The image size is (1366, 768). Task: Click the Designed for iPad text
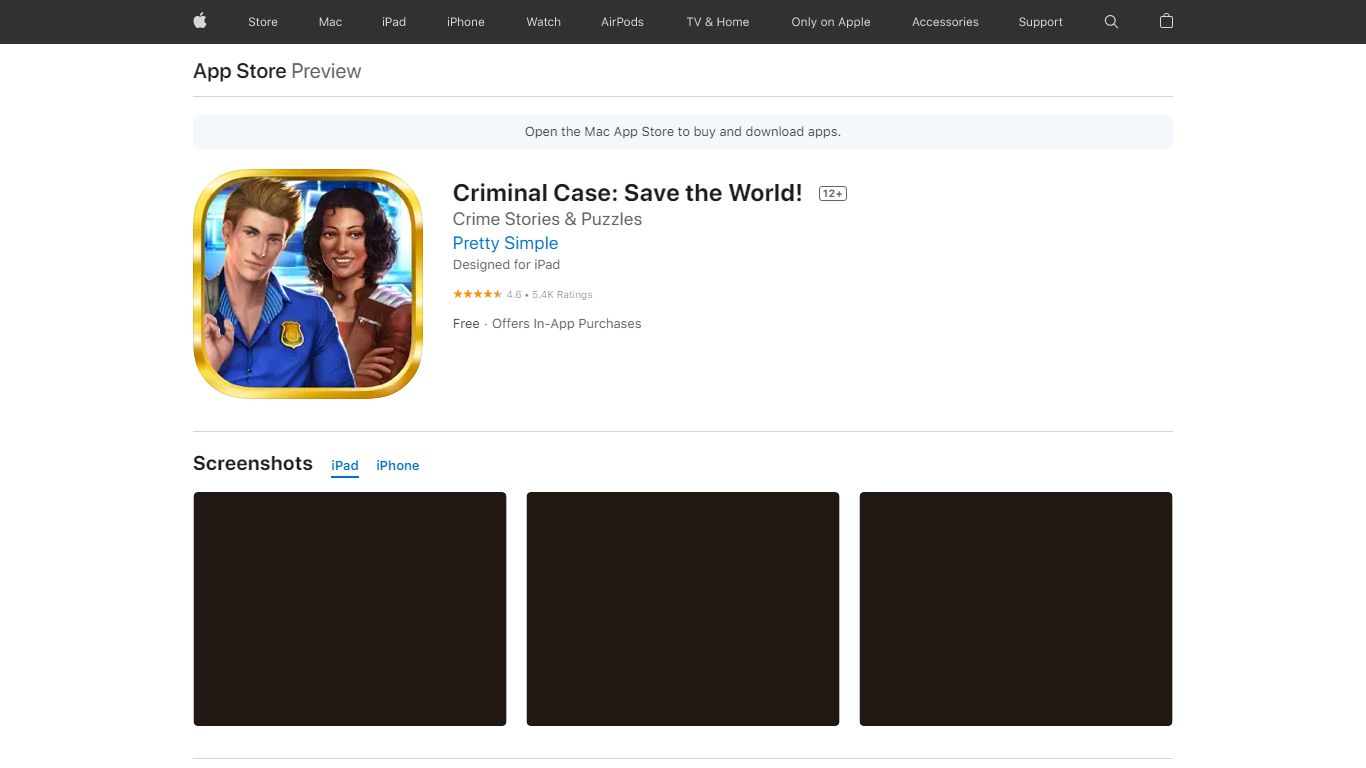click(506, 265)
